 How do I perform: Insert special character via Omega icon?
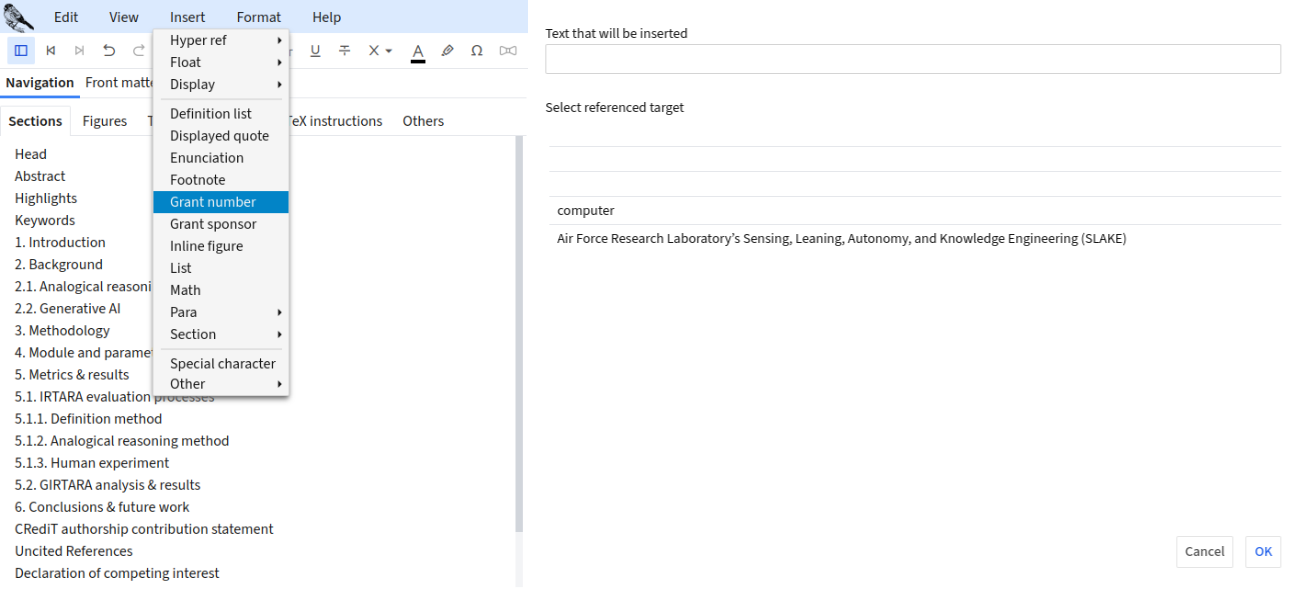click(x=477, y=50)
